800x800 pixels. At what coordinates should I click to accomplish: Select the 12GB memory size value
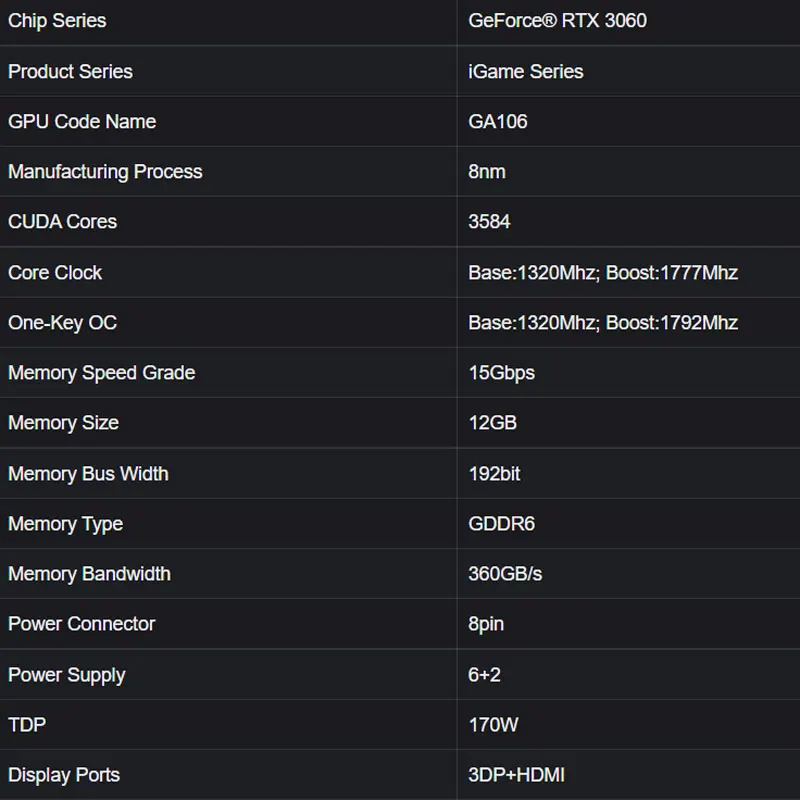click(492, 423)
